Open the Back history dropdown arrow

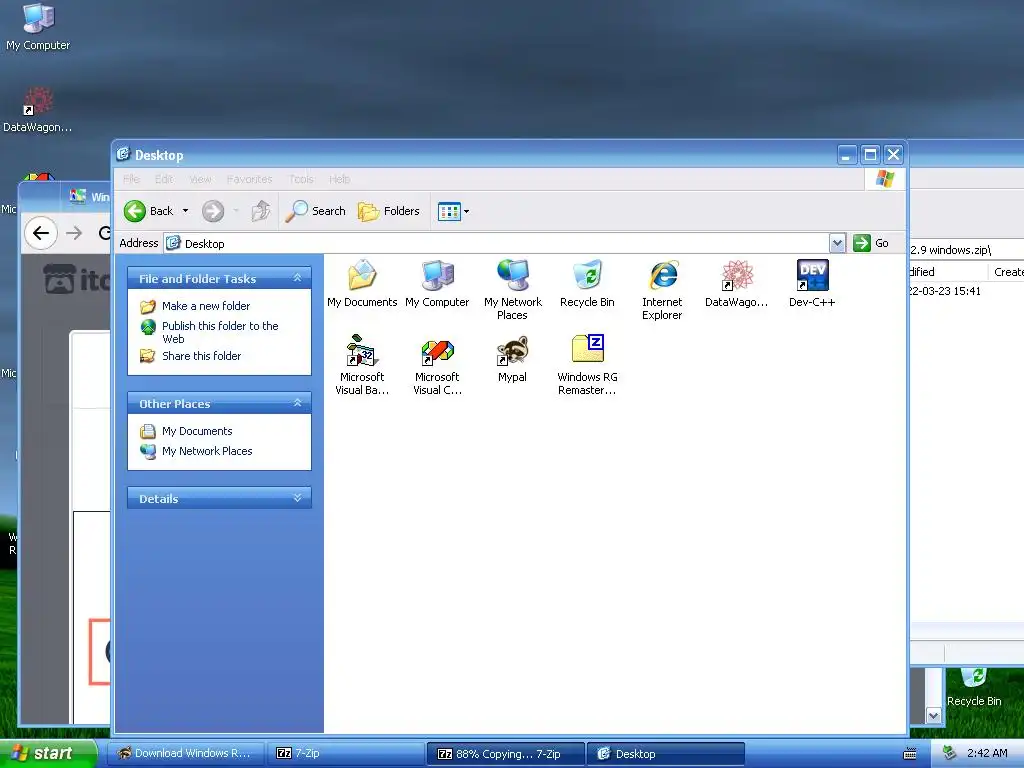(185, 211)
